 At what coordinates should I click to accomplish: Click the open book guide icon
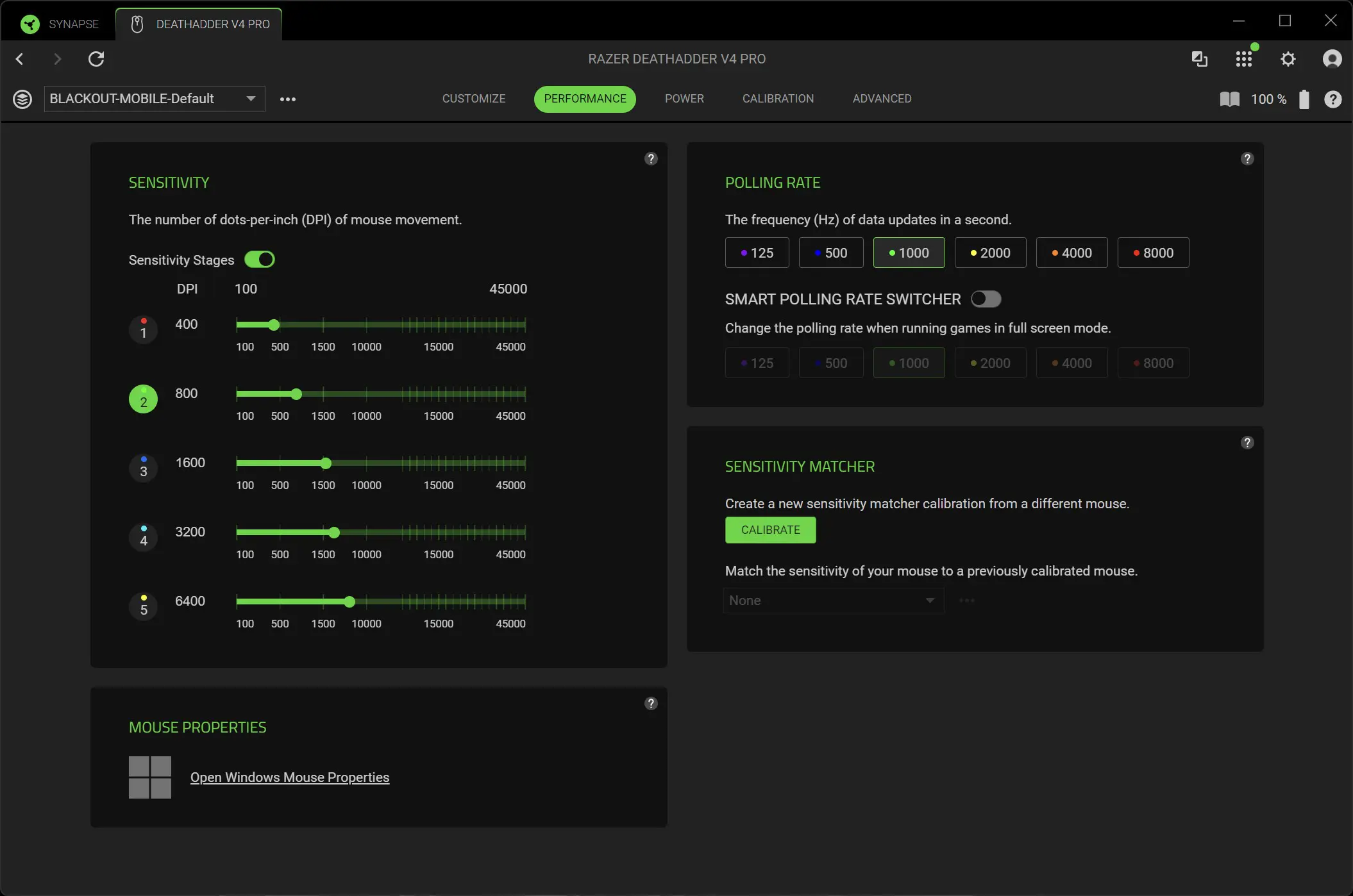click(1229, 99)
